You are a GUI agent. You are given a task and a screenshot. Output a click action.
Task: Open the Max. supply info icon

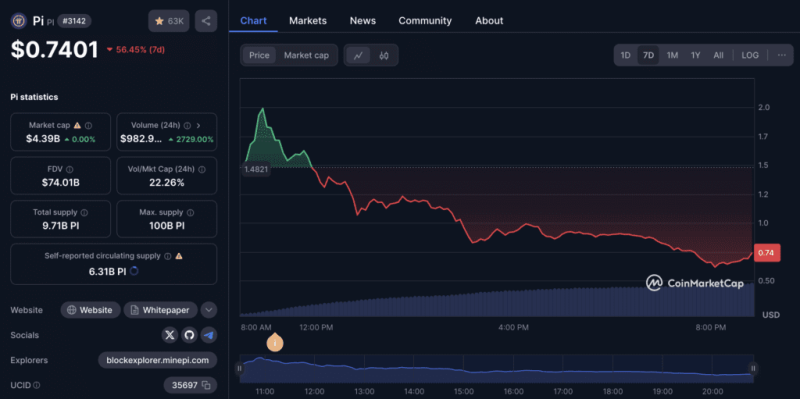point(190,212)
